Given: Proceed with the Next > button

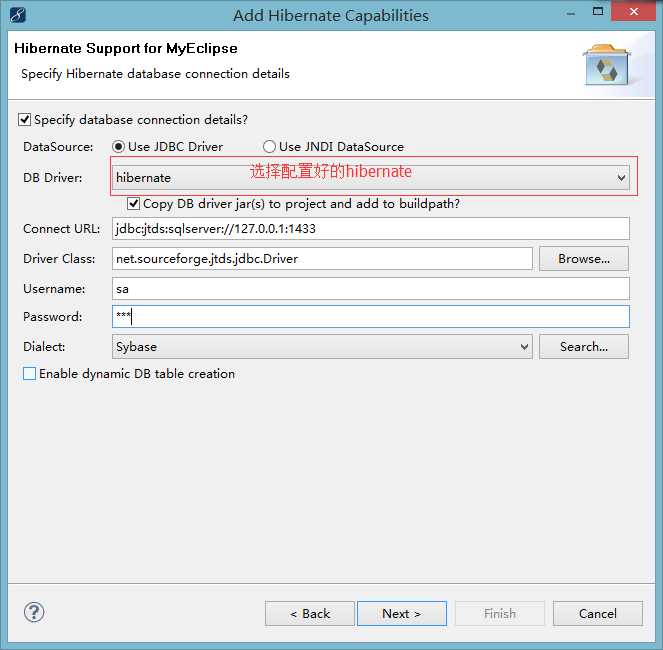Looking at the screenshot, I should coord(402,614).
